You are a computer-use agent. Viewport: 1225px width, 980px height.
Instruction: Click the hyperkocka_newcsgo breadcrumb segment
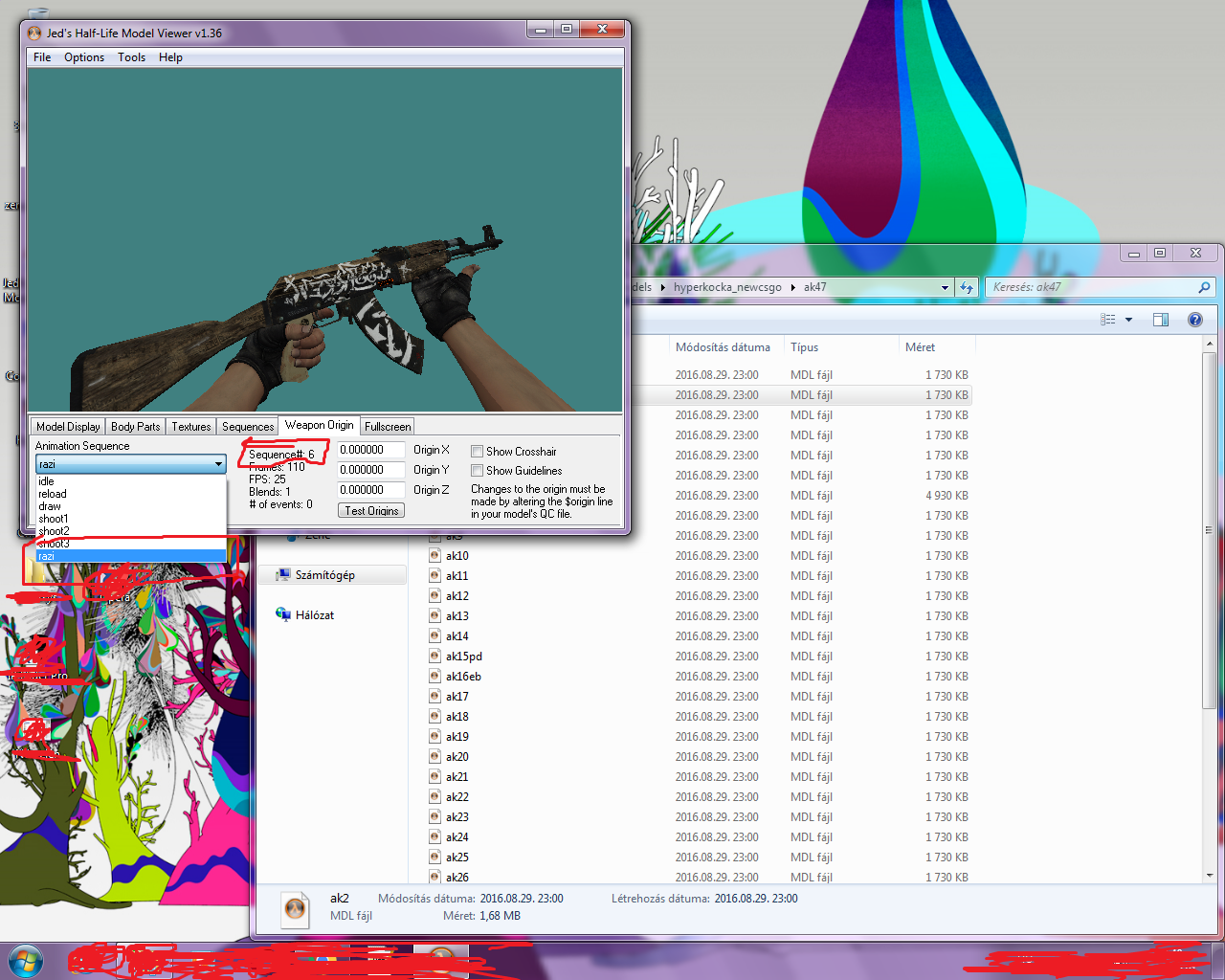tap(727, 287)
